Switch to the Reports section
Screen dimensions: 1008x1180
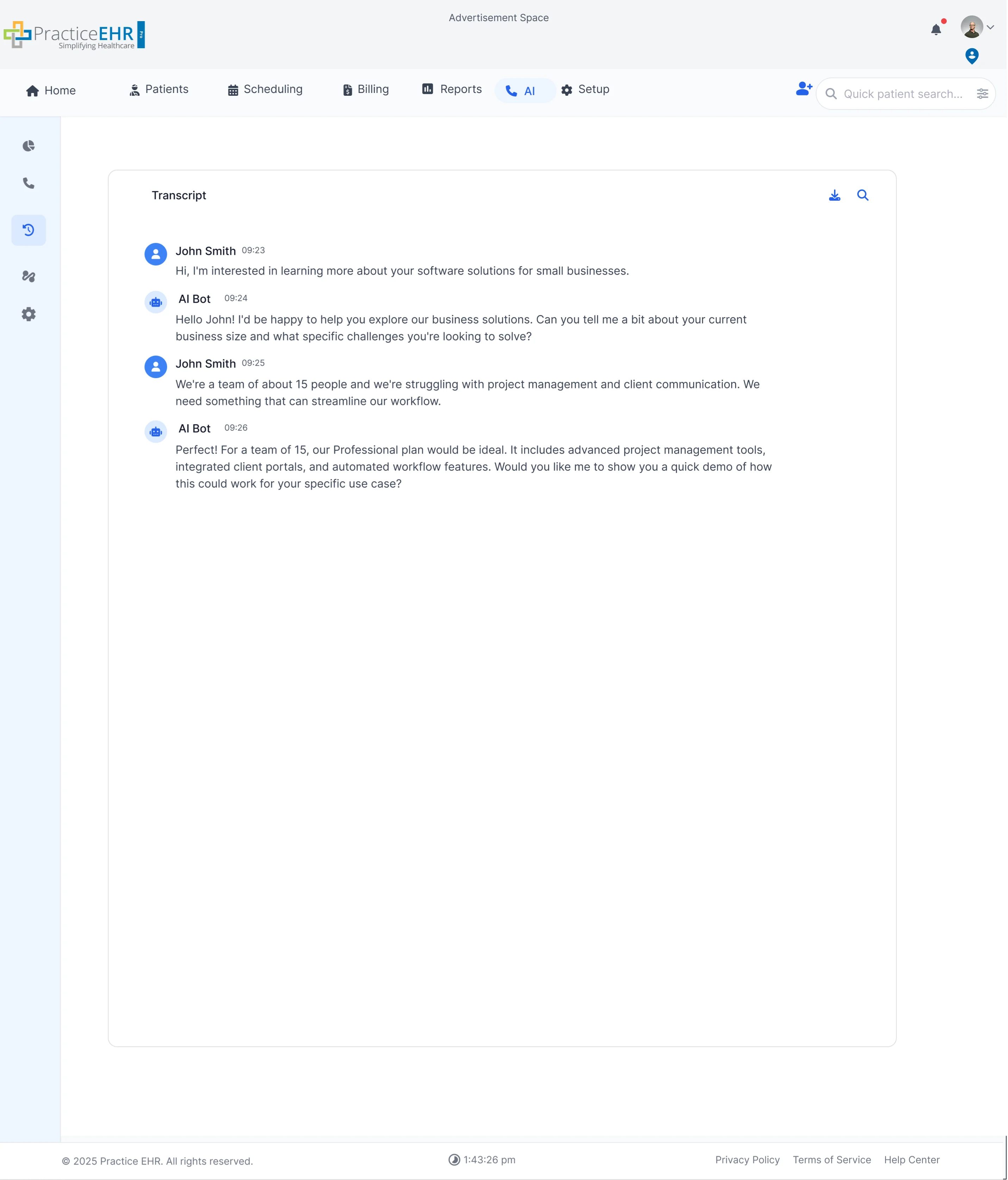(x=451, y=89)
